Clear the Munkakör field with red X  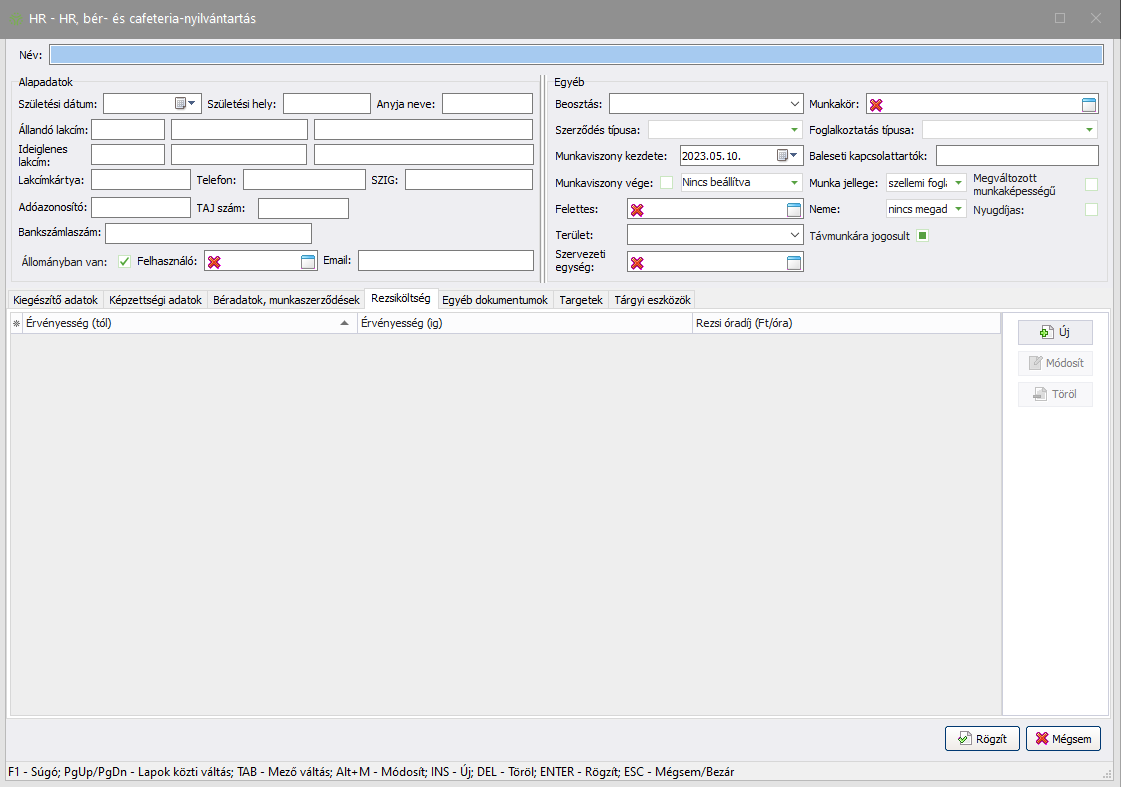877,105
